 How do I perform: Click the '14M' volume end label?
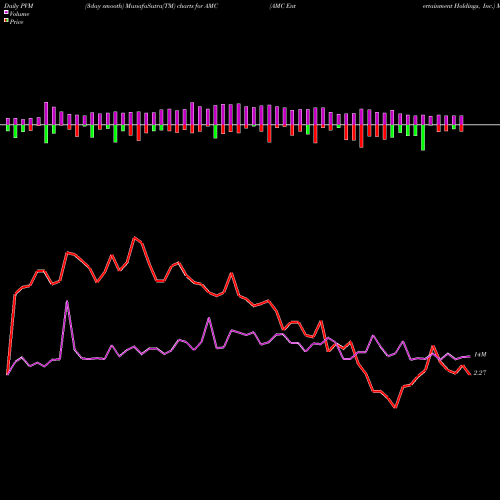[x=480, y=355]
